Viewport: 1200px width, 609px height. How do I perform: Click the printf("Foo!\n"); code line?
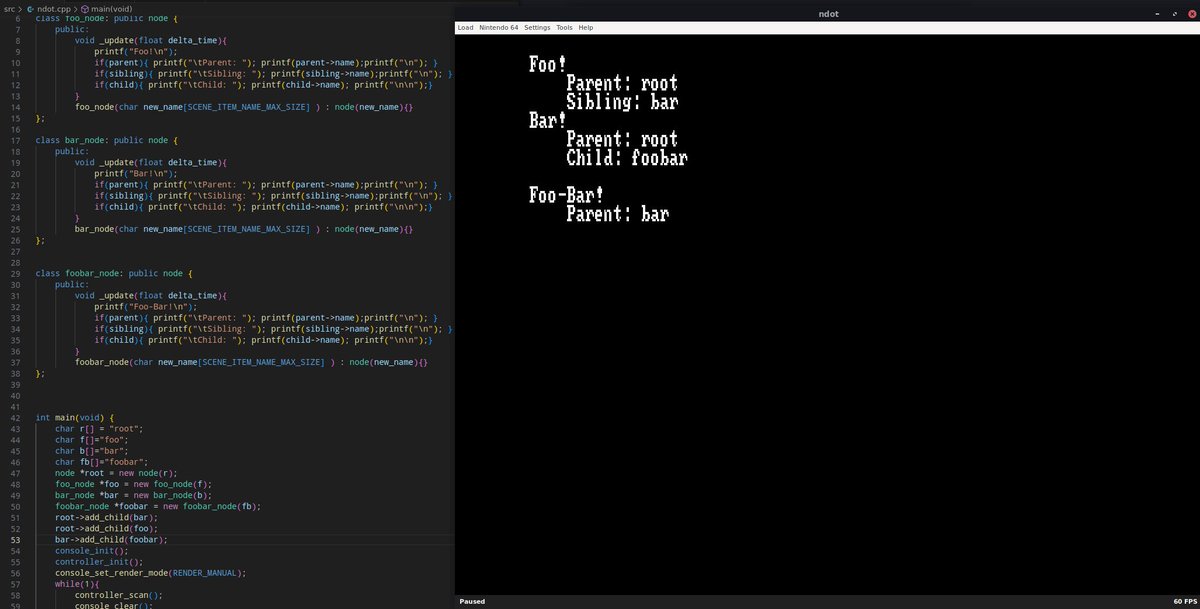pos(135,52)
